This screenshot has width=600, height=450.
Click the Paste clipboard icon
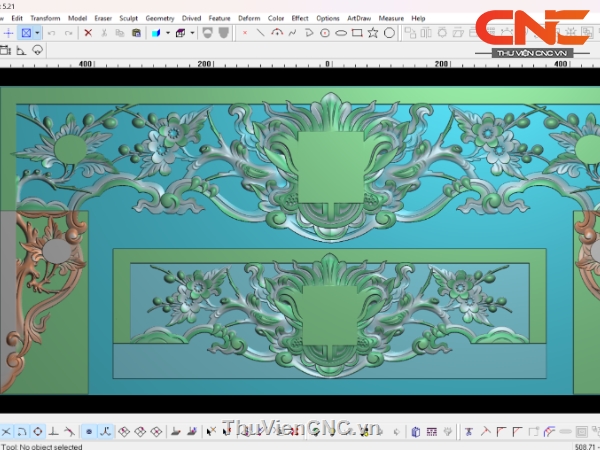coord(136,33)
